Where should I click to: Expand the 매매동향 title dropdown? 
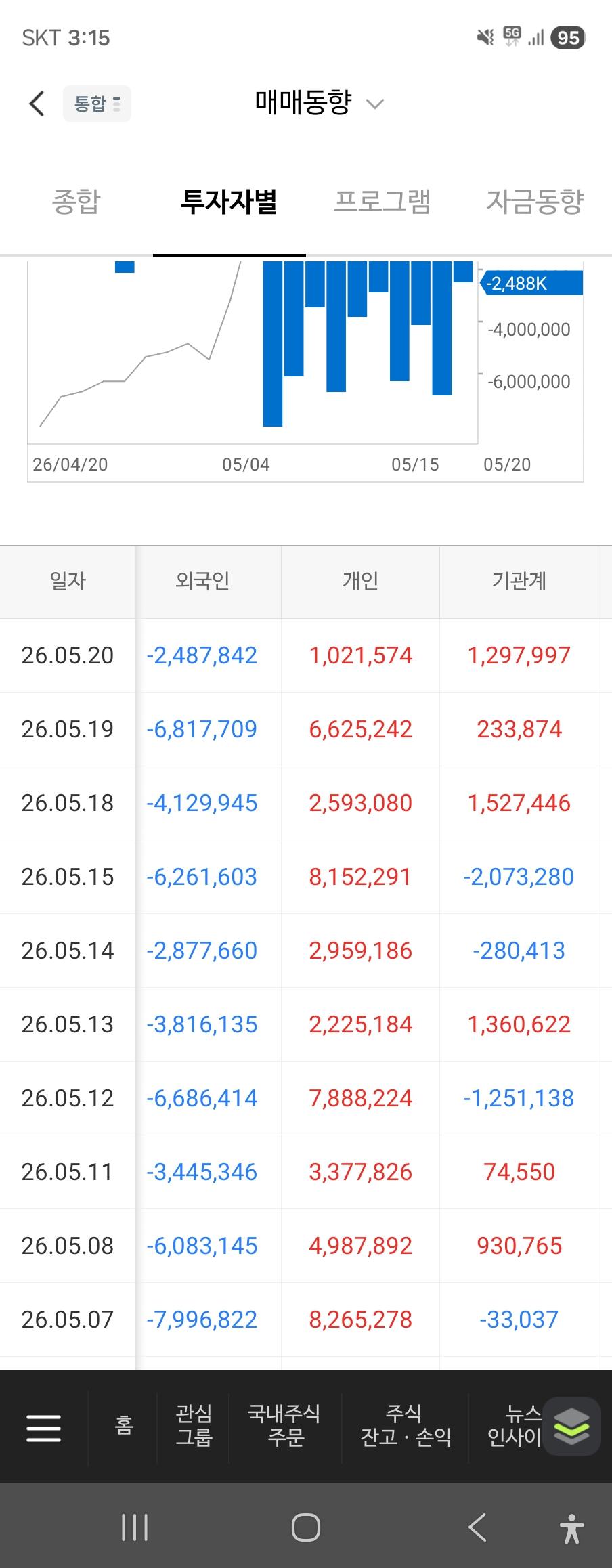point(320,103)
